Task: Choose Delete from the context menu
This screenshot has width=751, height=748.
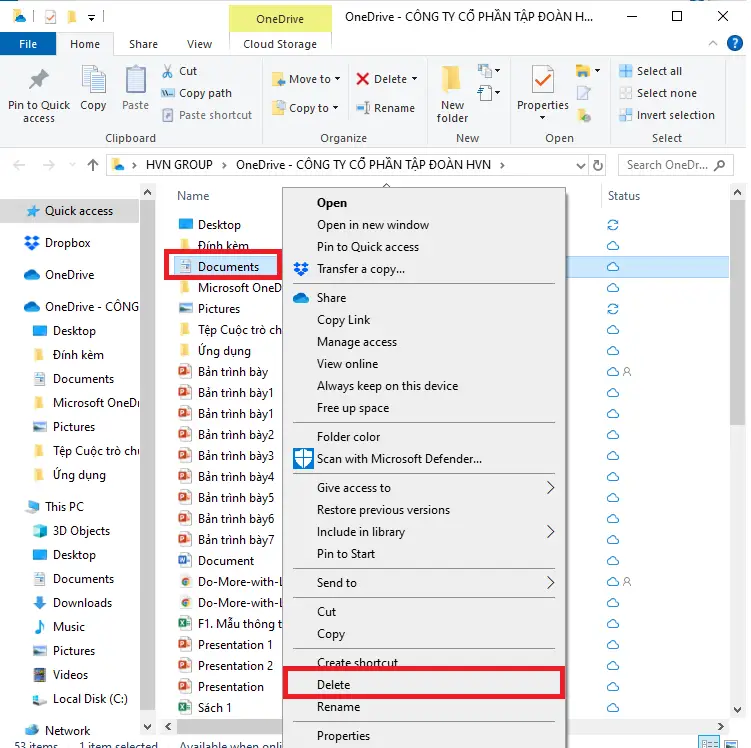Action: coord(334,685)
